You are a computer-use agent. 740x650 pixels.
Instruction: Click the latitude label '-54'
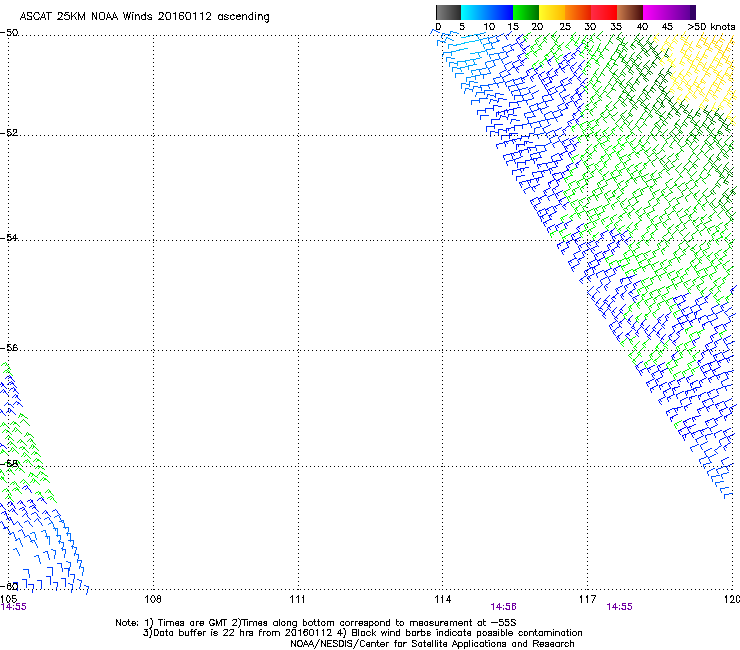coord(9,237)
